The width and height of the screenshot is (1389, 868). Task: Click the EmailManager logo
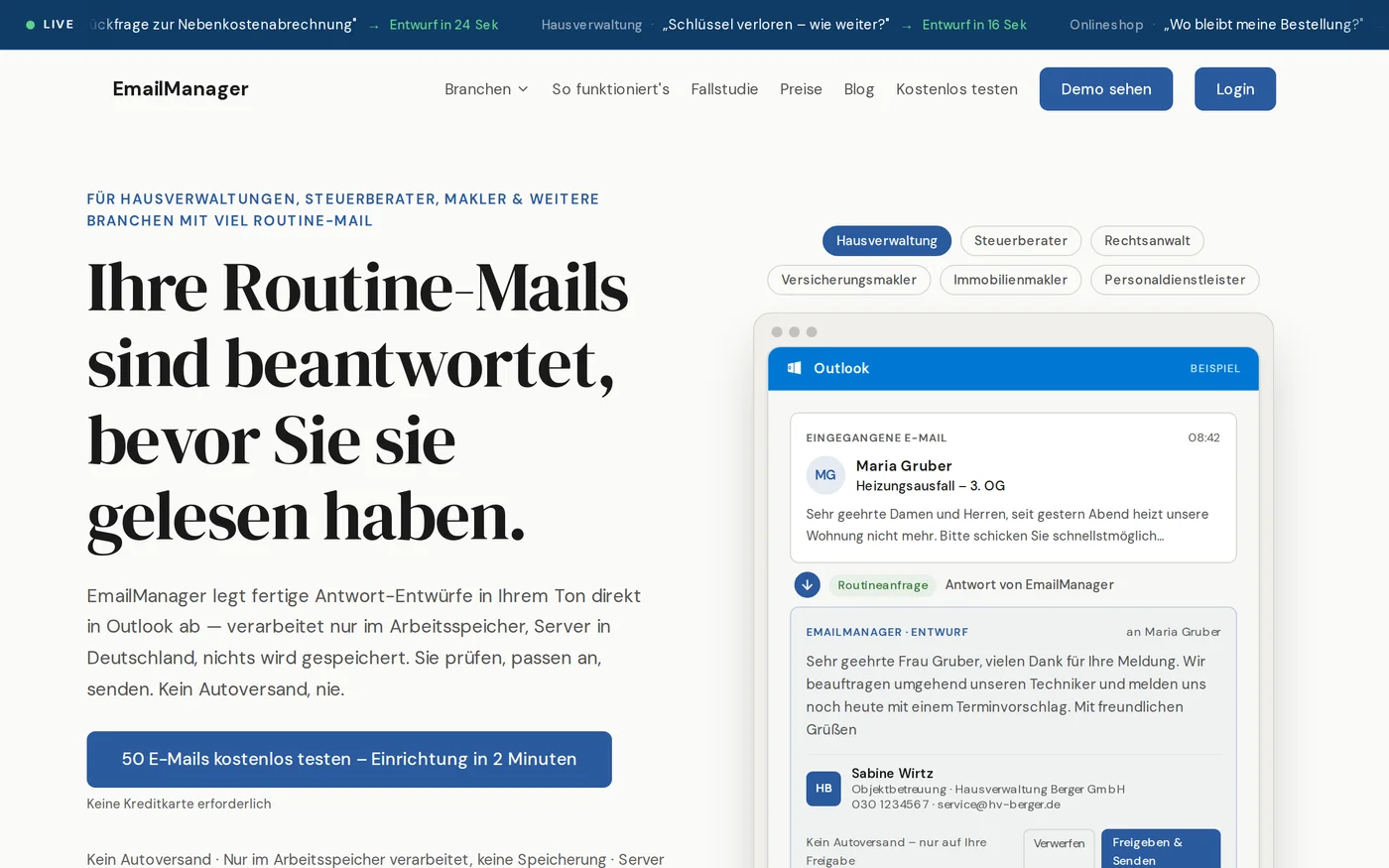[181, 89]
